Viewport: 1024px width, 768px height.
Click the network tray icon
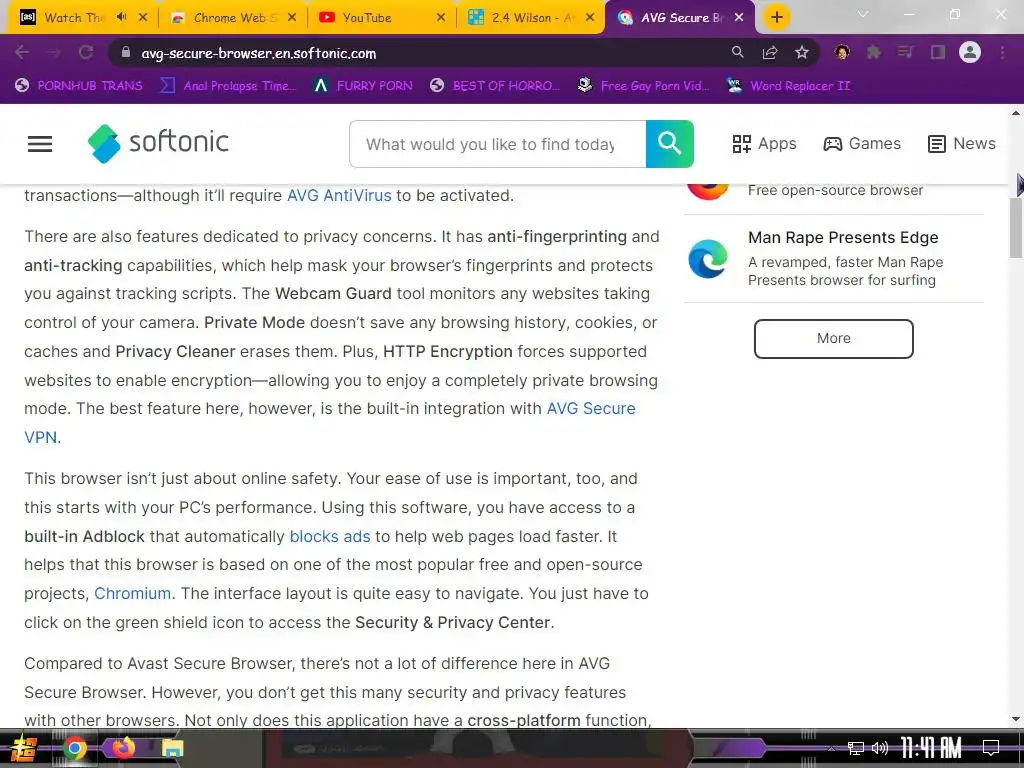tap(856, 748)
